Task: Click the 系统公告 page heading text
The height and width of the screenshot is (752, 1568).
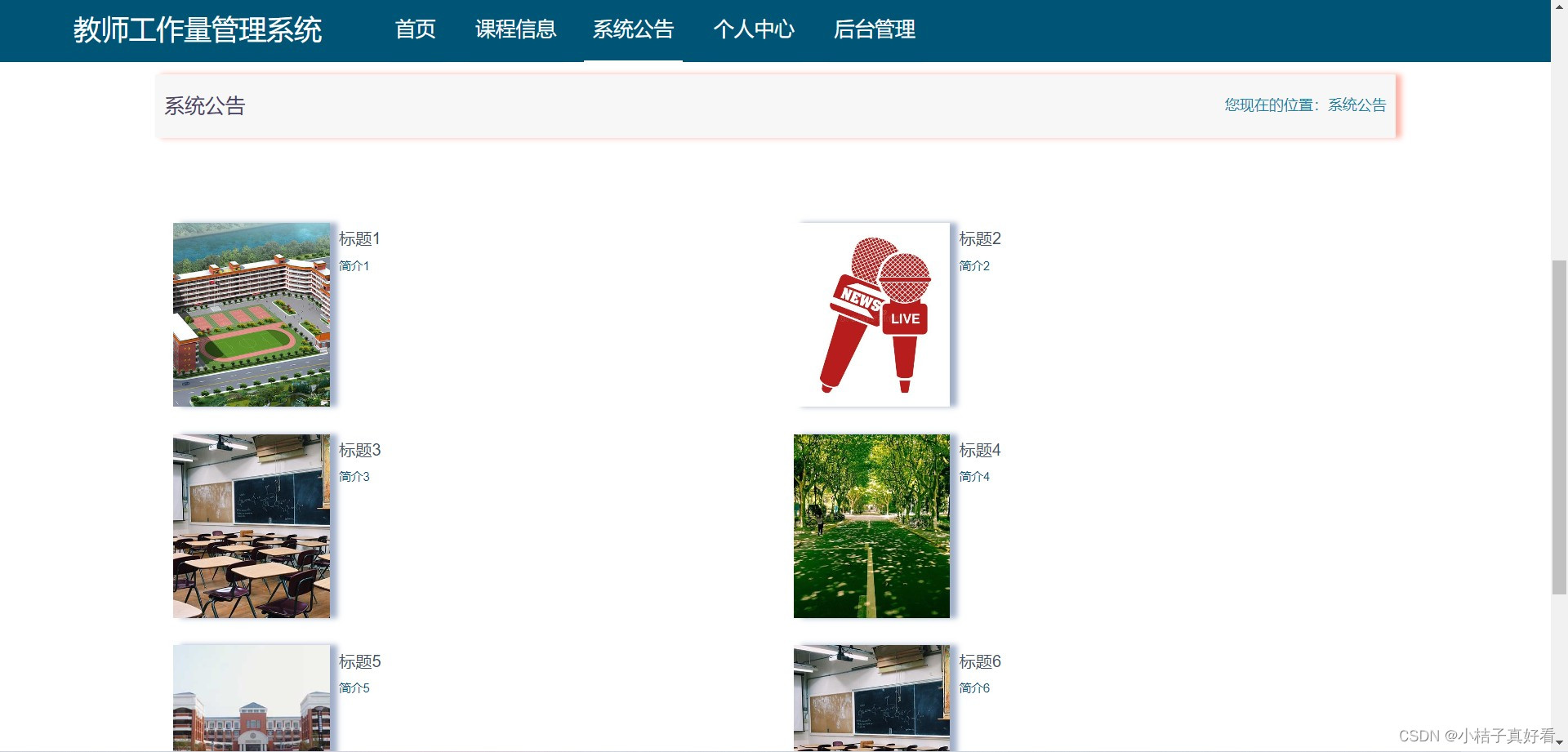Action: 205,106
